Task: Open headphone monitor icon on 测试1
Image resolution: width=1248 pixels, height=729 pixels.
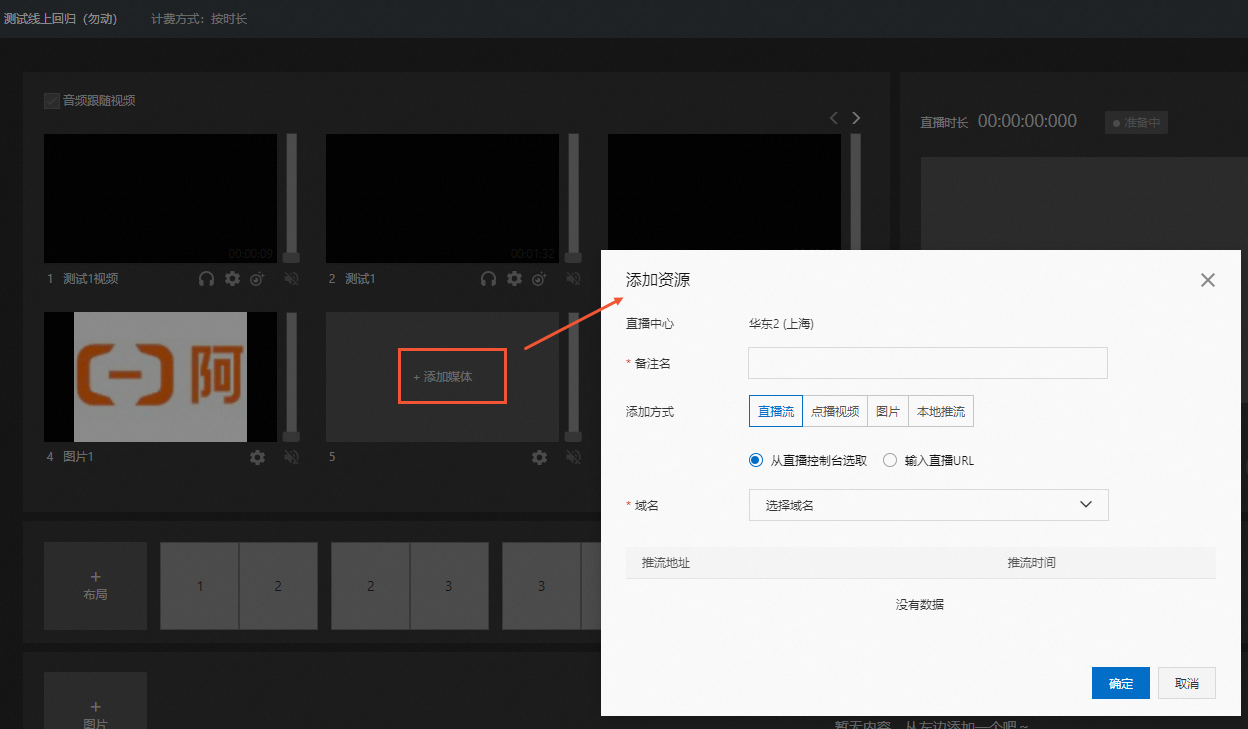Action: pos(488,278)
